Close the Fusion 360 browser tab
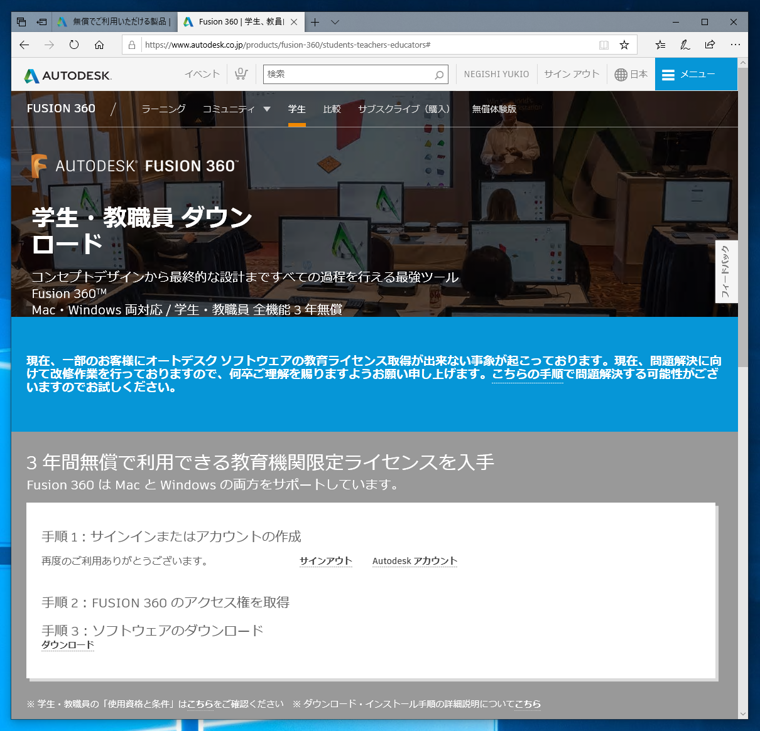Screen dimensions: 760x731 (x=294, y=22)
